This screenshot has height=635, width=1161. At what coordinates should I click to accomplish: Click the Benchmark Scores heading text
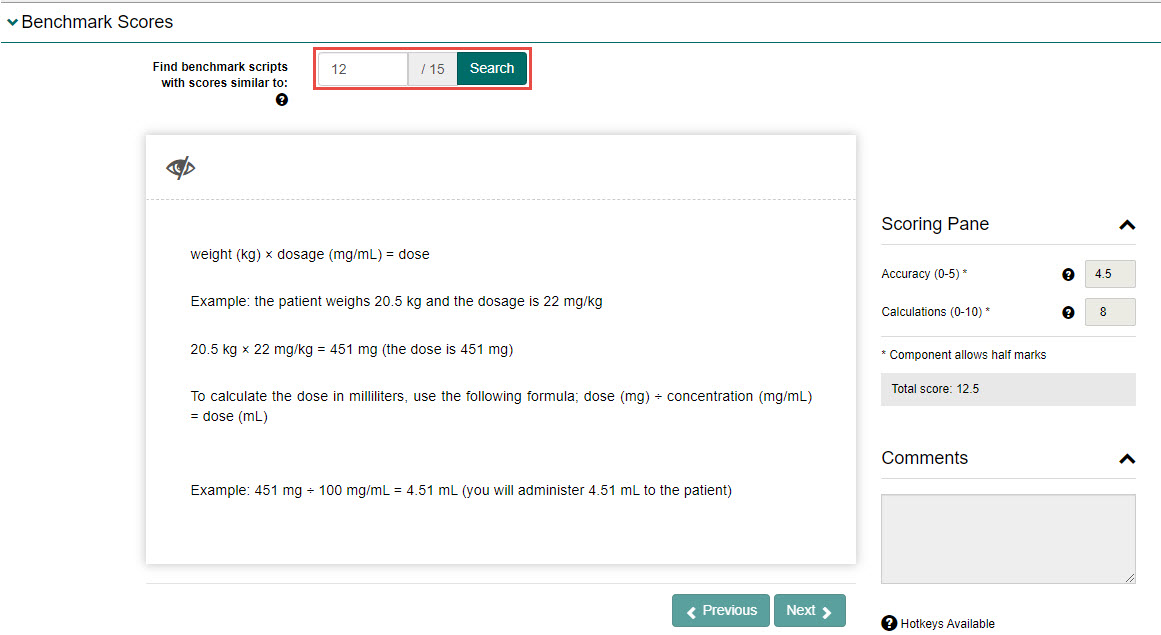pos(97,22)
